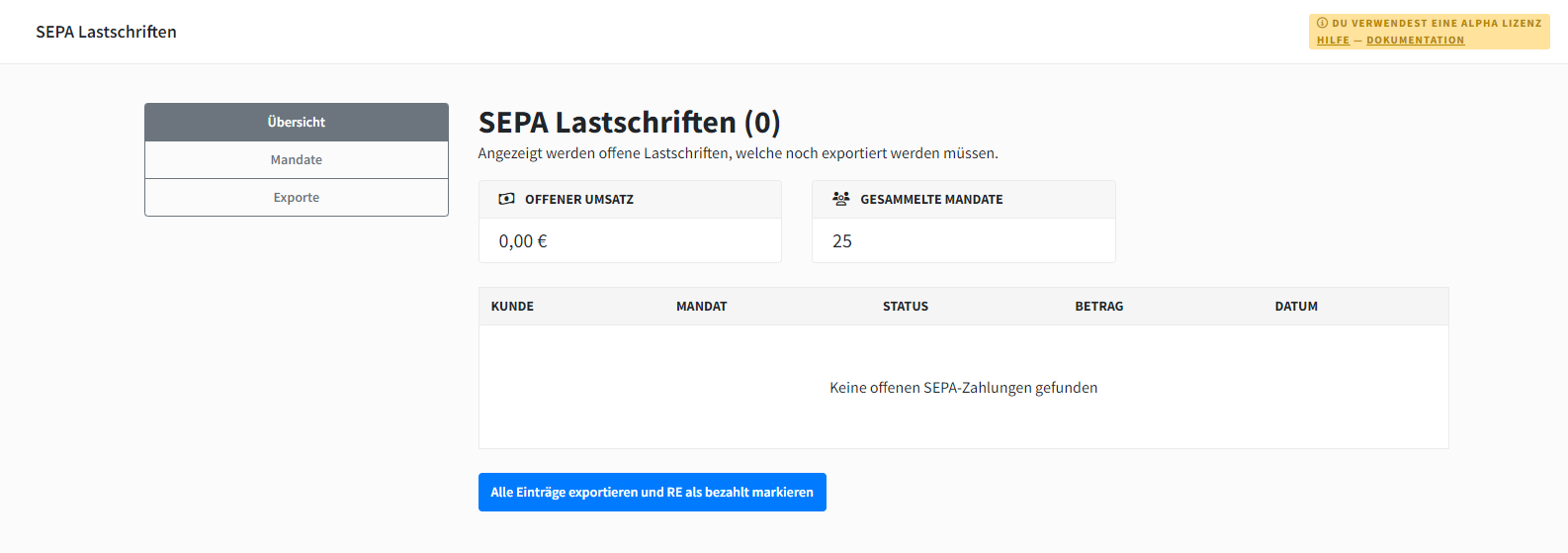Click the SEPA Lastschriften title in top bar

point(106,32)
